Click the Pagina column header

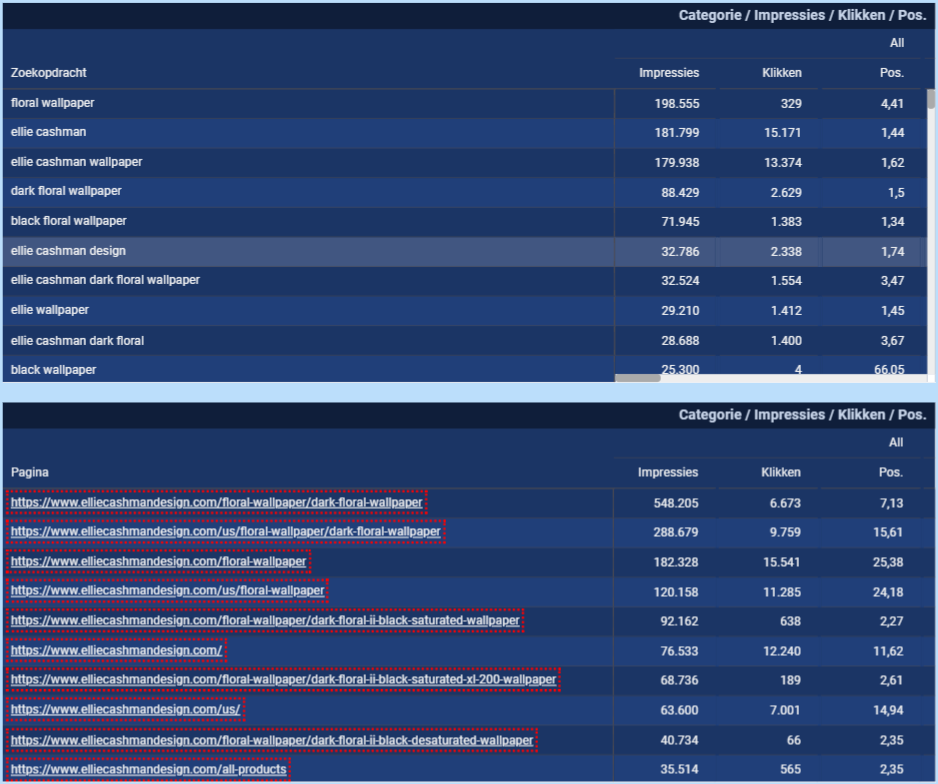point(30,472)
